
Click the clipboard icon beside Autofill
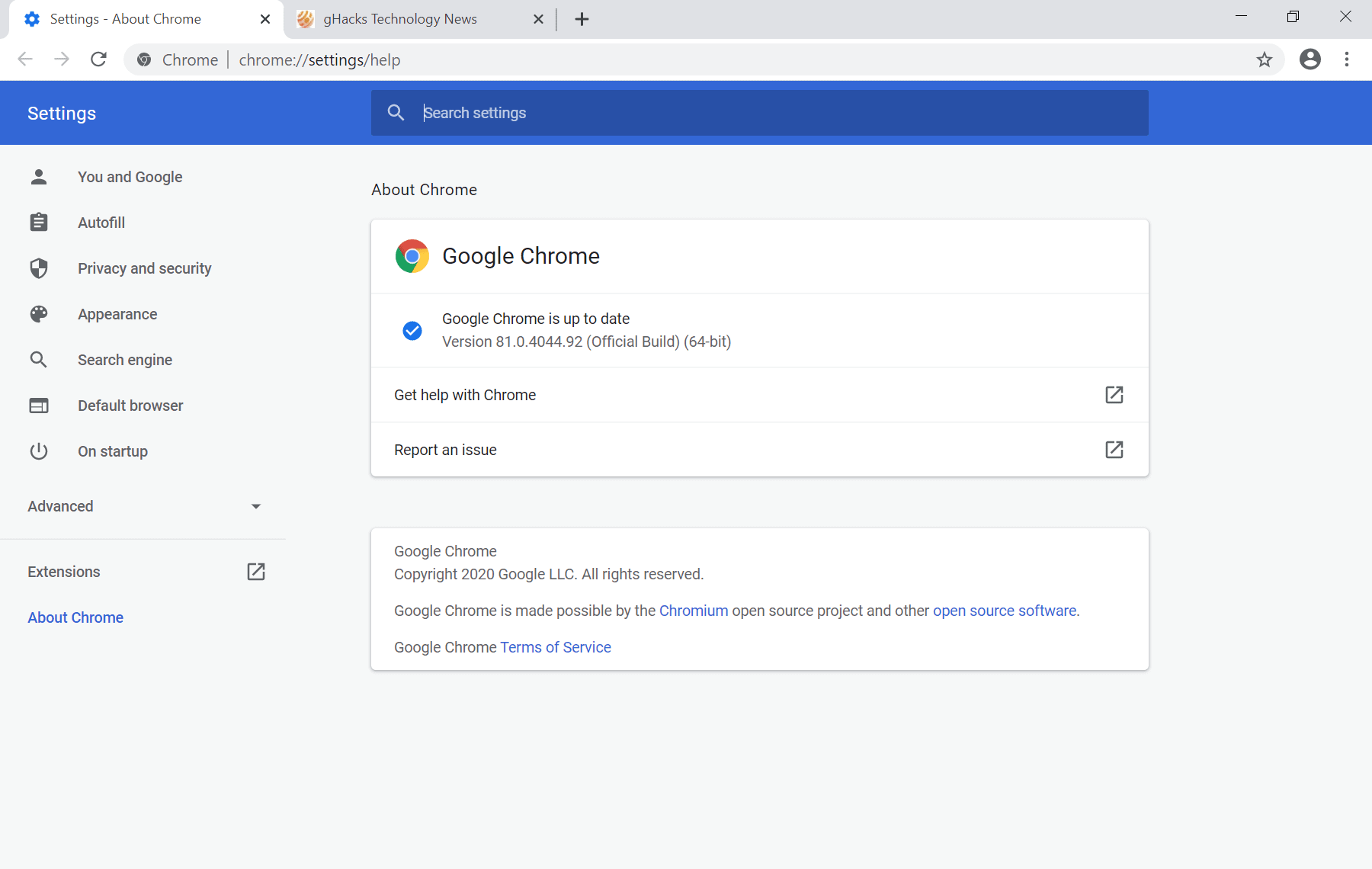pos(39,223)
